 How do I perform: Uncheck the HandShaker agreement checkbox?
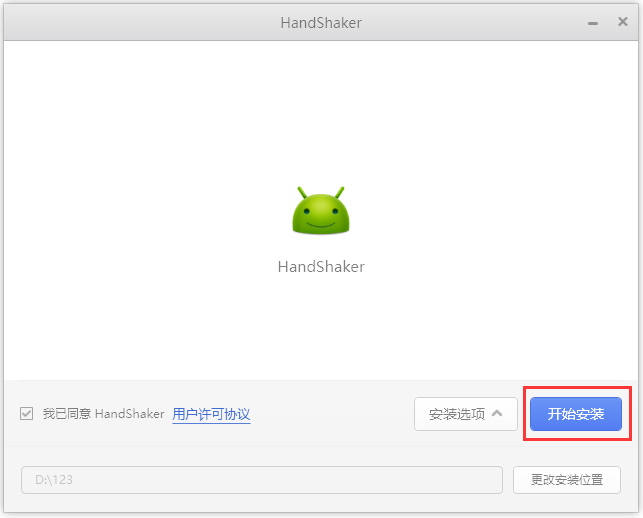(x=27, y=413)
